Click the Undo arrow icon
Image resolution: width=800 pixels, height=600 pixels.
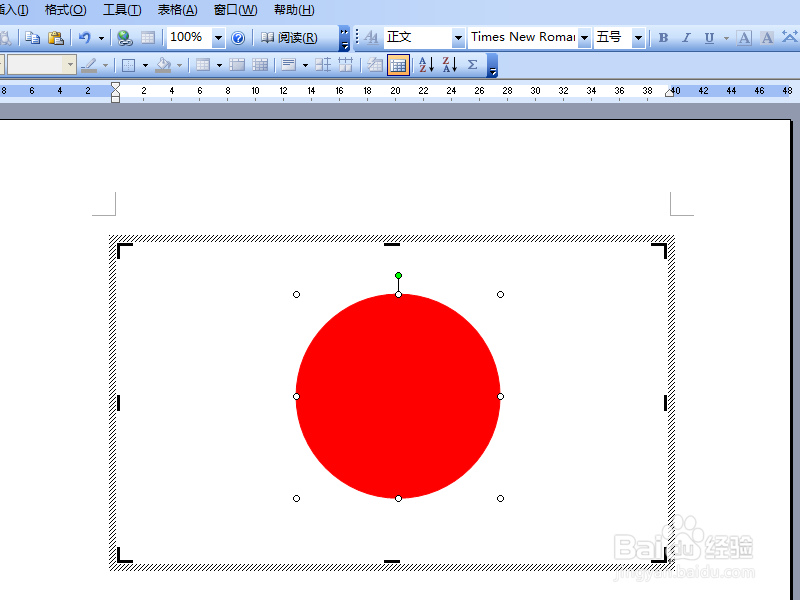(83, 35)
